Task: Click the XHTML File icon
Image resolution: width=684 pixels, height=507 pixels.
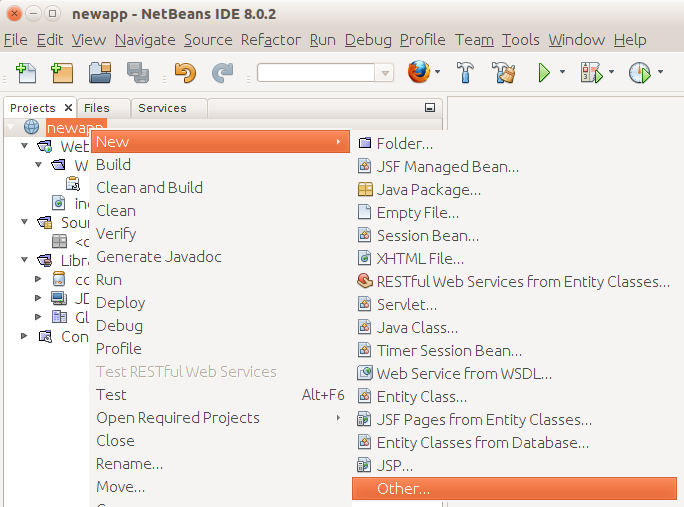Action: (364, 258)
